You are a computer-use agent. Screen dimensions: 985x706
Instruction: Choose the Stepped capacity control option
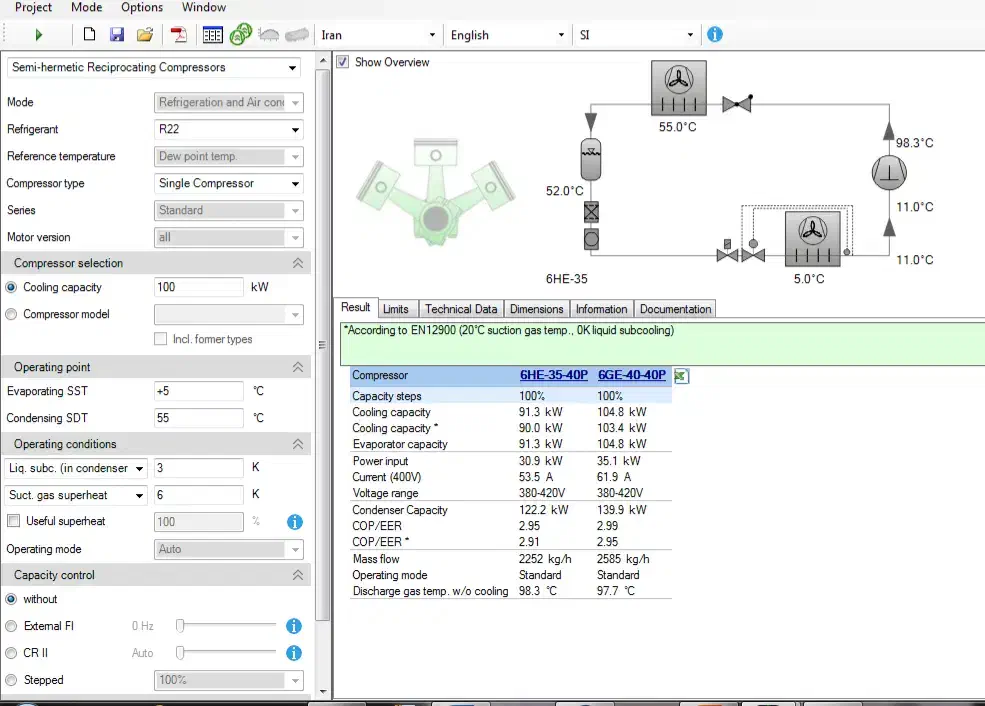click(12, 680)
